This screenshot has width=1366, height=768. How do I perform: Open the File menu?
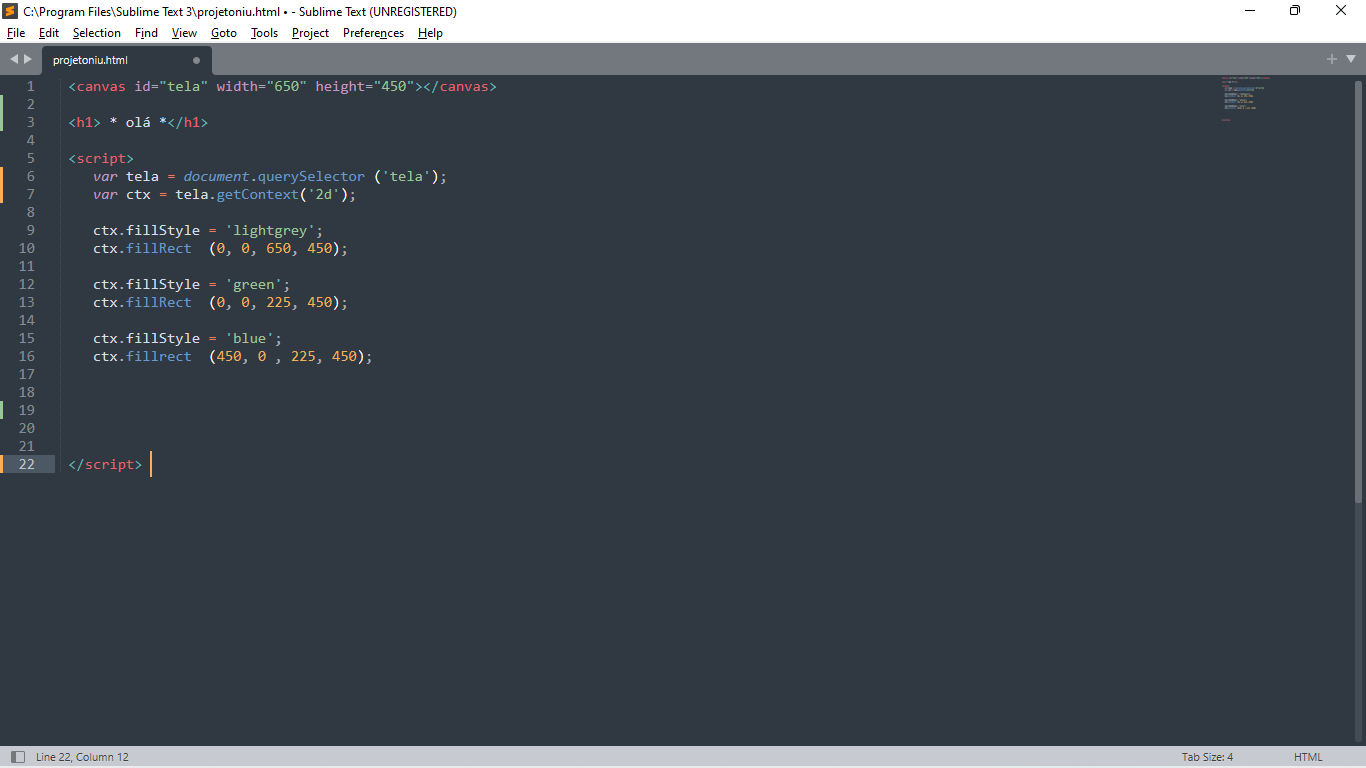pyautogui.click(x=16, y=33)
